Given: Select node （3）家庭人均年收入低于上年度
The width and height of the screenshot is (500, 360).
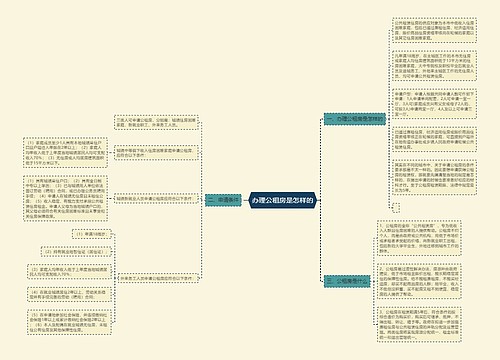Looking at the screenshot, I should click(69, 272).
